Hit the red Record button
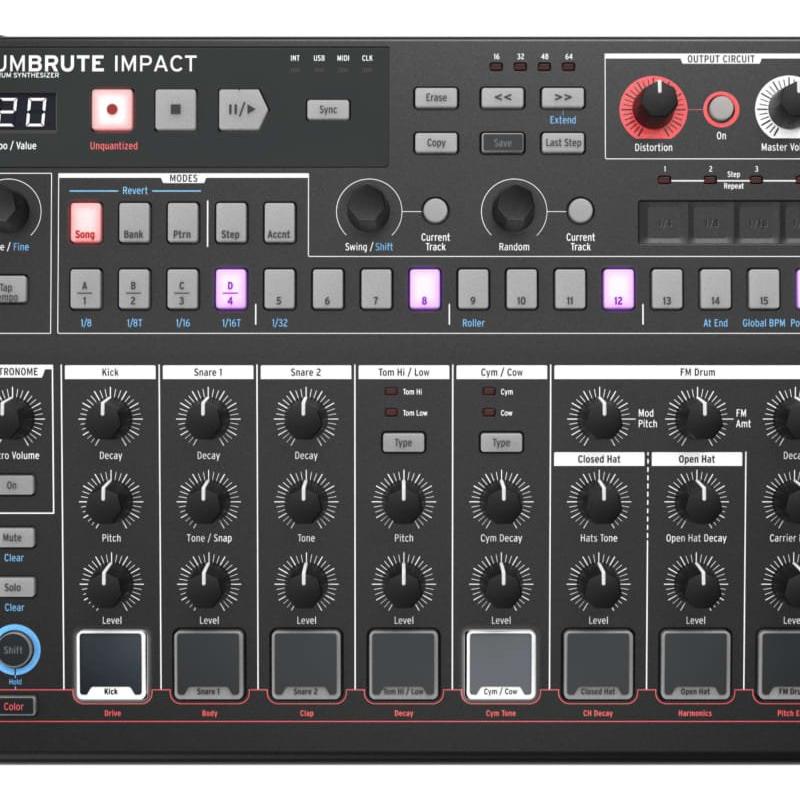The width and height of the screenshot is (800, 800). [112, 109]
